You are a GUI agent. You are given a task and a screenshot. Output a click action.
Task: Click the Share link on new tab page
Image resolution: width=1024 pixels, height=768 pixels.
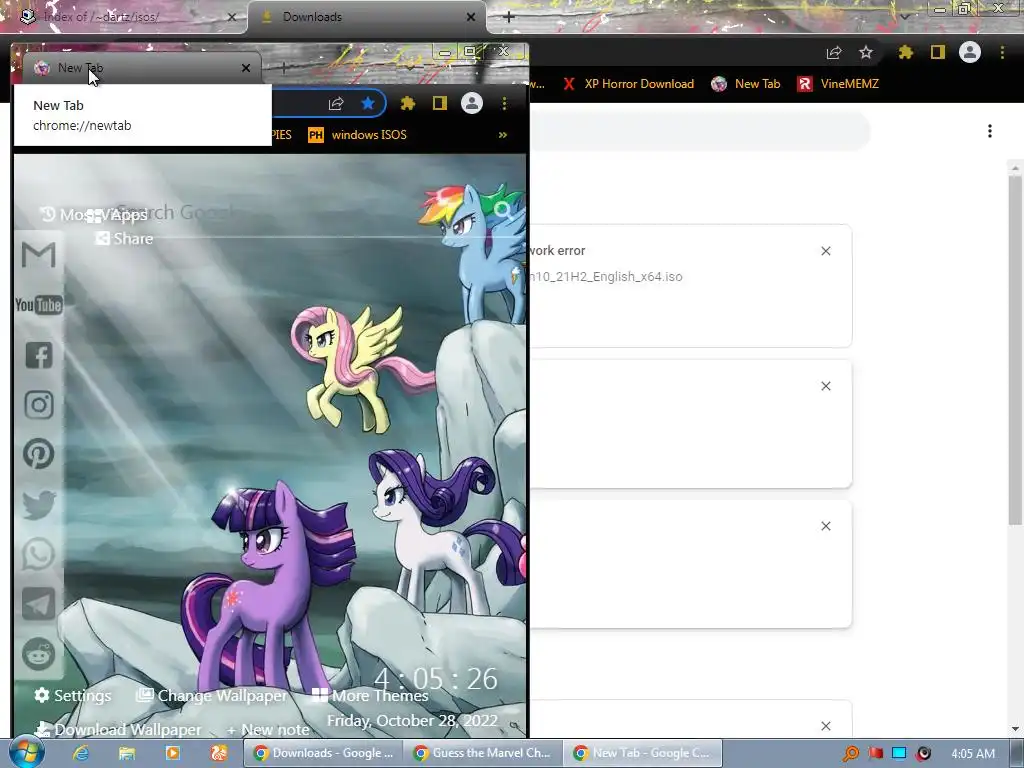[x=124, y=238]
